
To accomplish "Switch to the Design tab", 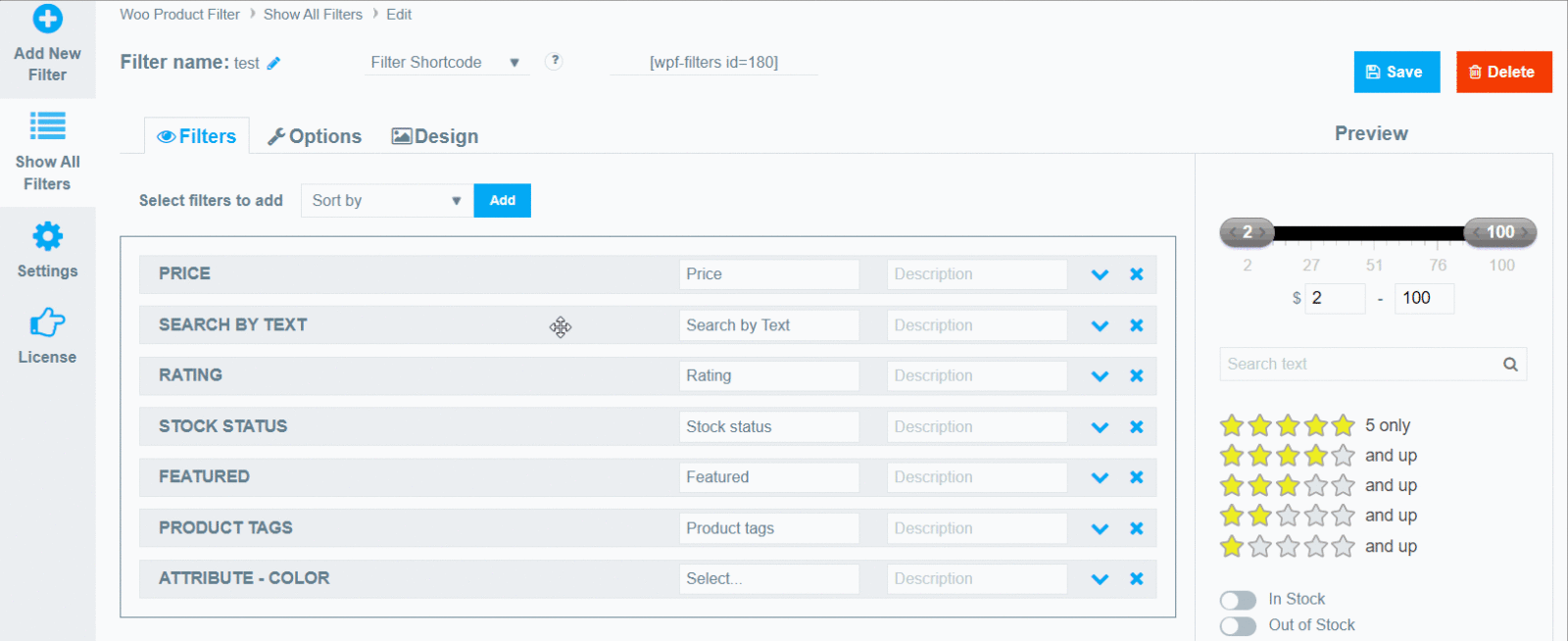I will 435,136.
